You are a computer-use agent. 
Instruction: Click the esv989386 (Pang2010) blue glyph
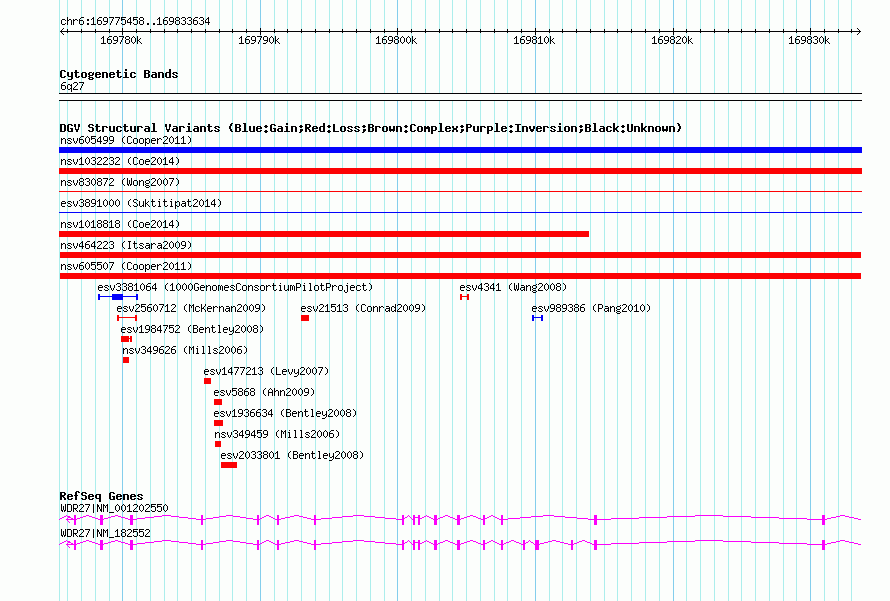pos(538,318)
